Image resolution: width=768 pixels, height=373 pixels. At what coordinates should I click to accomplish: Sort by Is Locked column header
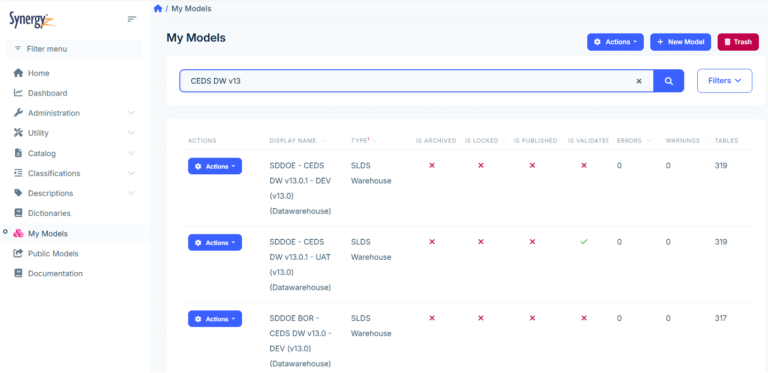(485, 140)
